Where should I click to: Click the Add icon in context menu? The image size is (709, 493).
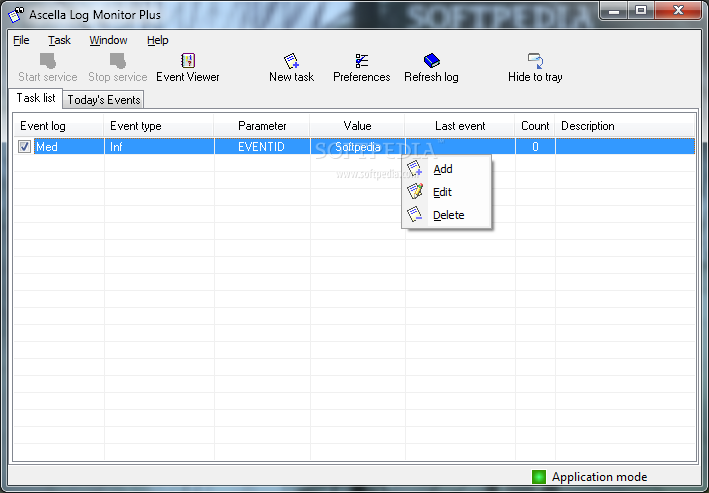(414, 168)
